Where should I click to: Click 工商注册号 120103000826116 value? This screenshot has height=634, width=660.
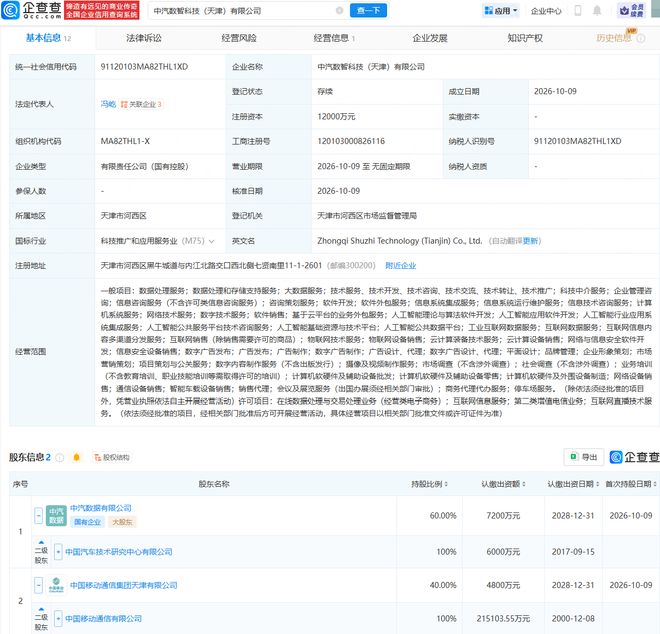(351, 141)
